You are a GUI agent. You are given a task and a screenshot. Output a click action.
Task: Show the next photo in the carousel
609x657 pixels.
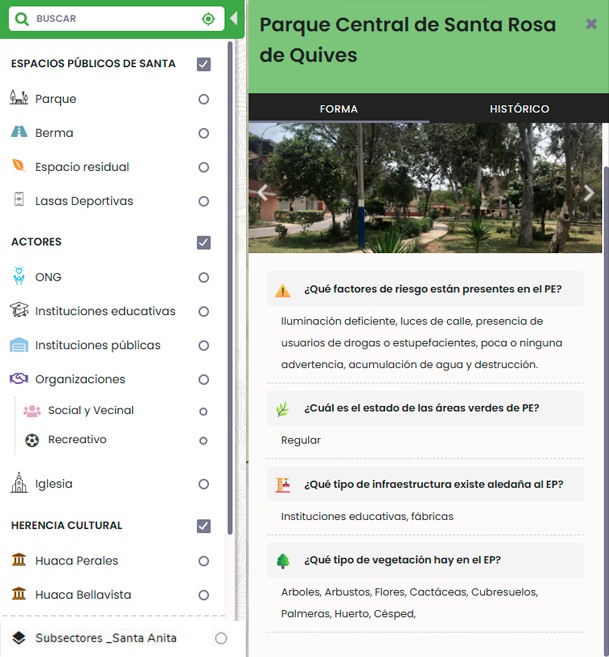click(x=588, y=194)
